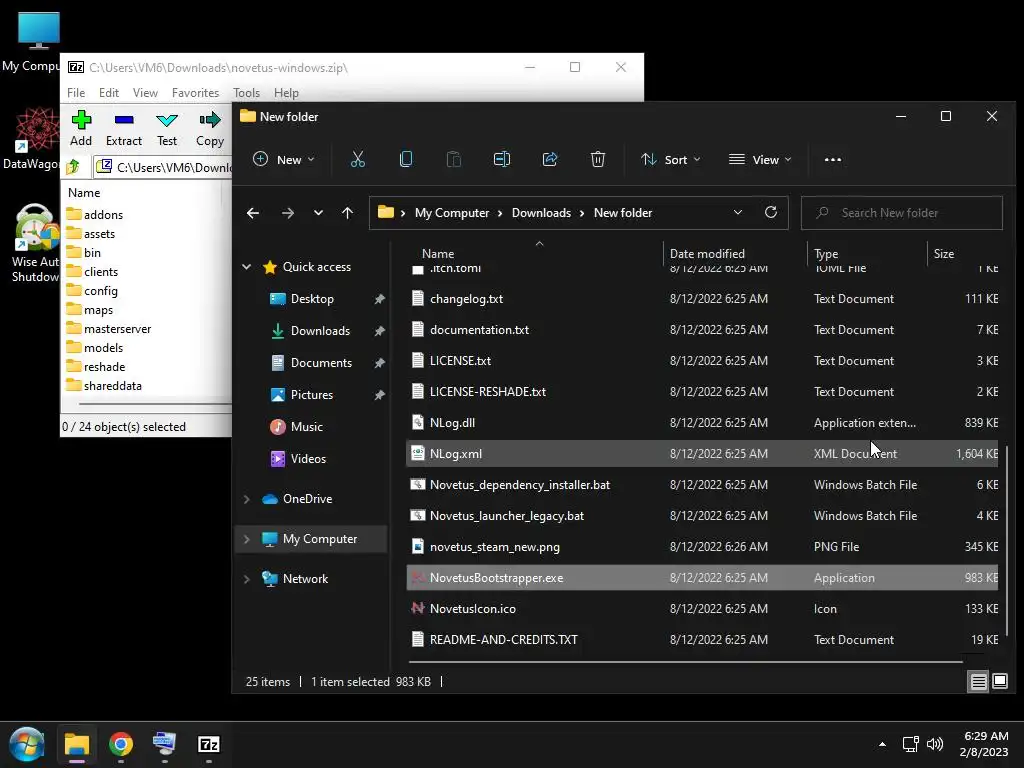Expand the My Computer tree node
The width and height of the screenshot is (1024, 768).
247,539
